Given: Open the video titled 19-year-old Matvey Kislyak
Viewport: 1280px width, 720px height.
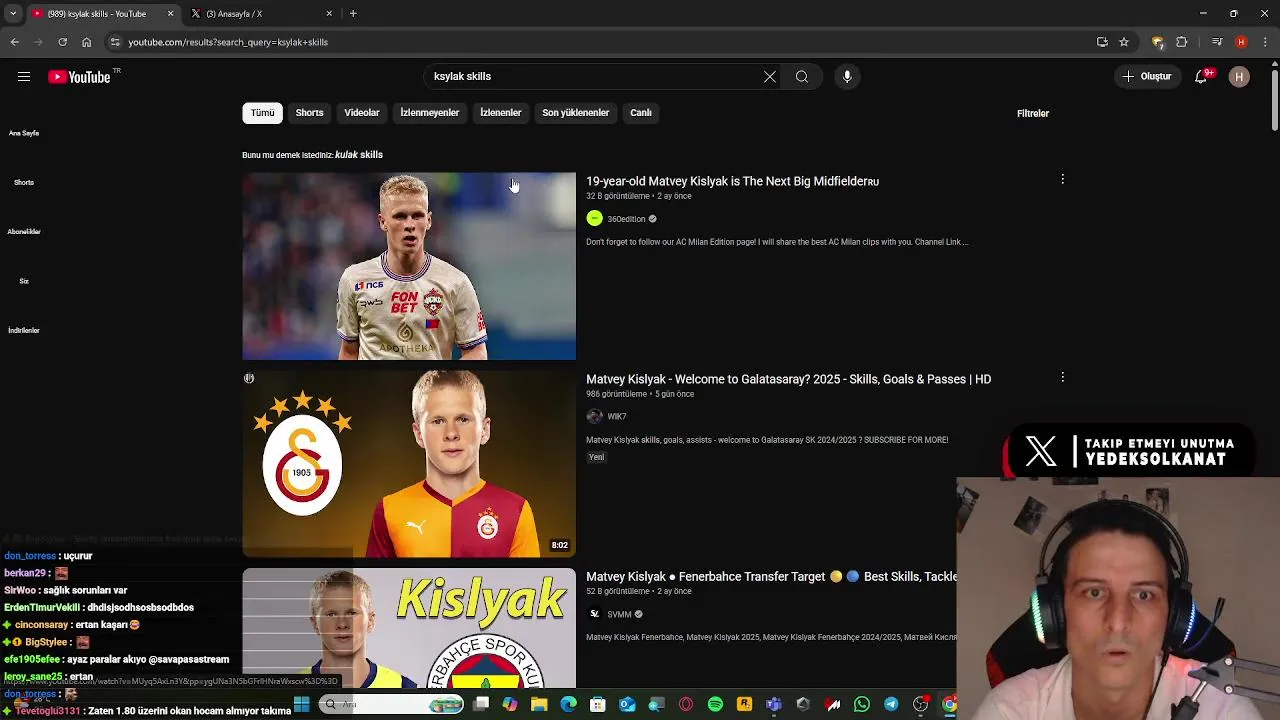Looking at the screenshot, I should tap(732, 181).
